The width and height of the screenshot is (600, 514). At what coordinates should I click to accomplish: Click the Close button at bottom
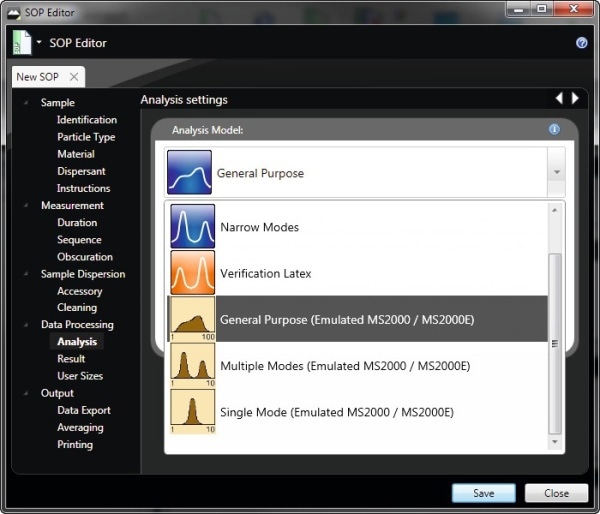(x=556, y=493)
